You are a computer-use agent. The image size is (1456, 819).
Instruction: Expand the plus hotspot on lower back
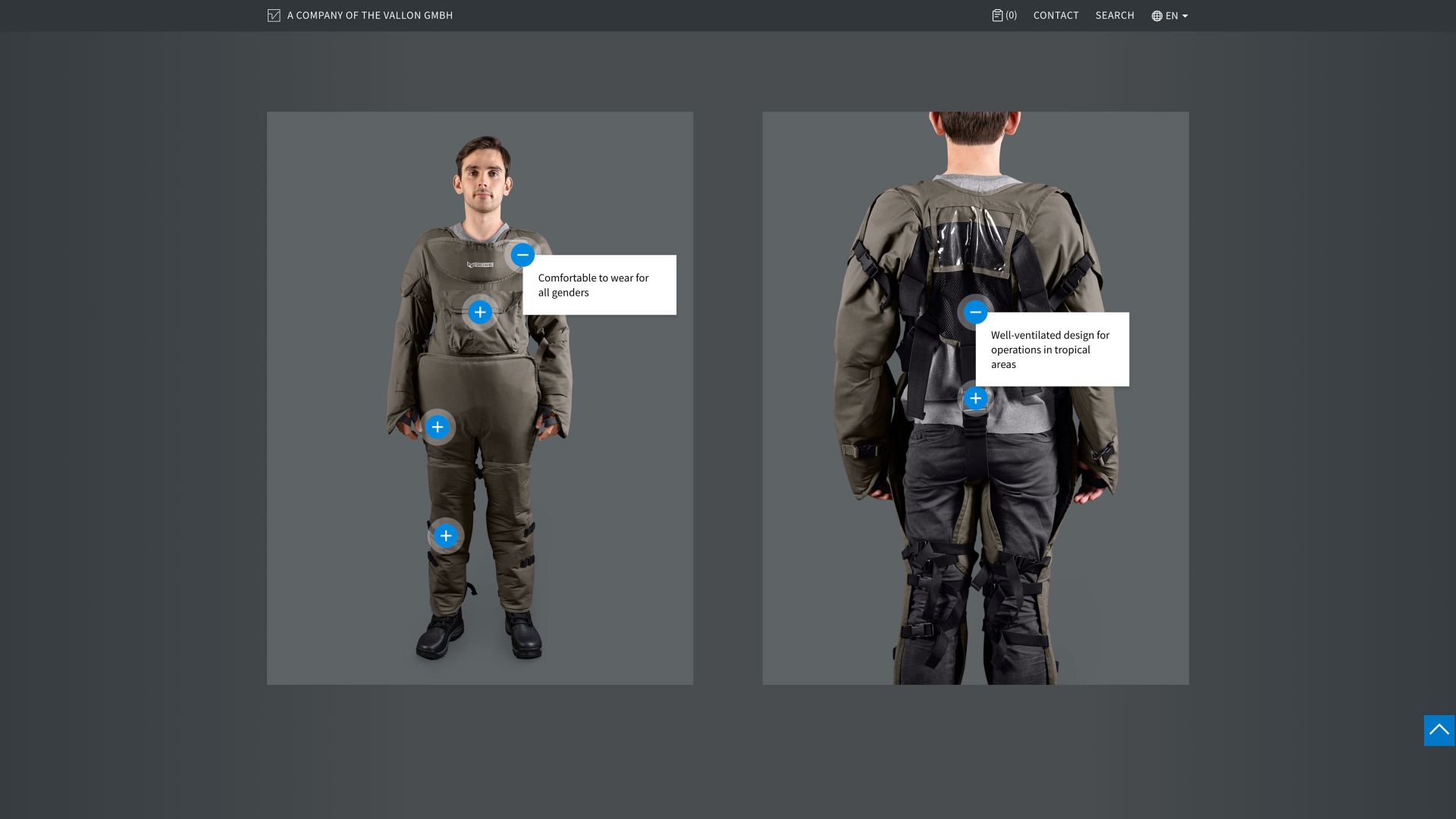click(x=975, y=398)
